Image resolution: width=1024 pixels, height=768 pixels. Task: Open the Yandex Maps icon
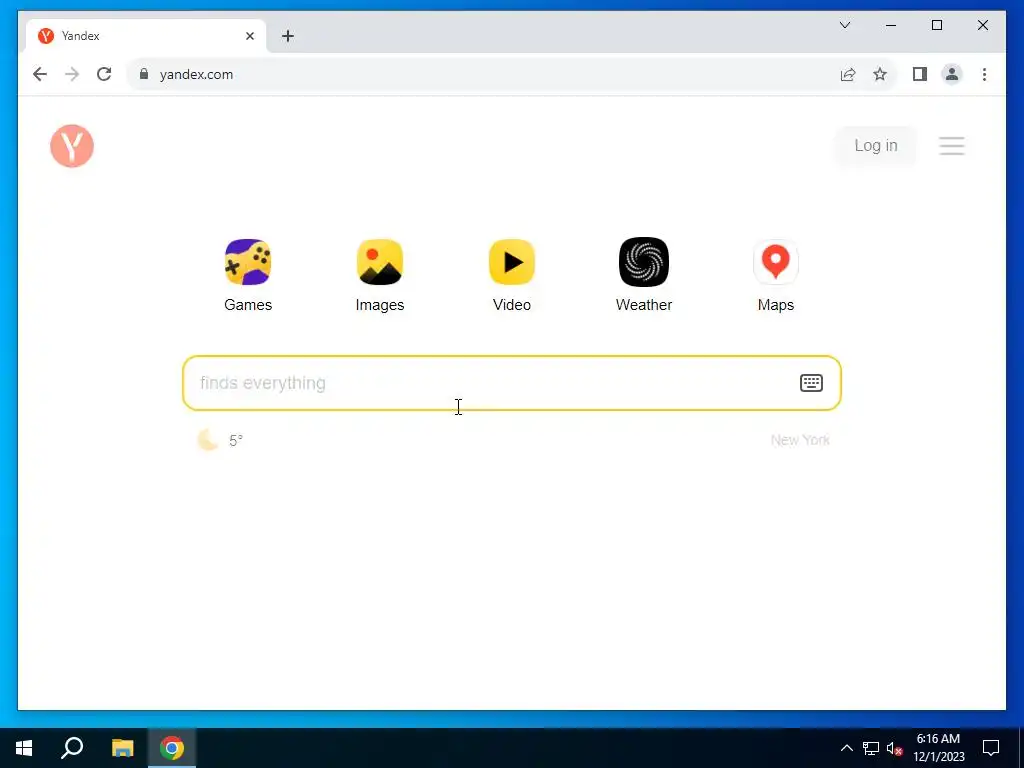776,262
